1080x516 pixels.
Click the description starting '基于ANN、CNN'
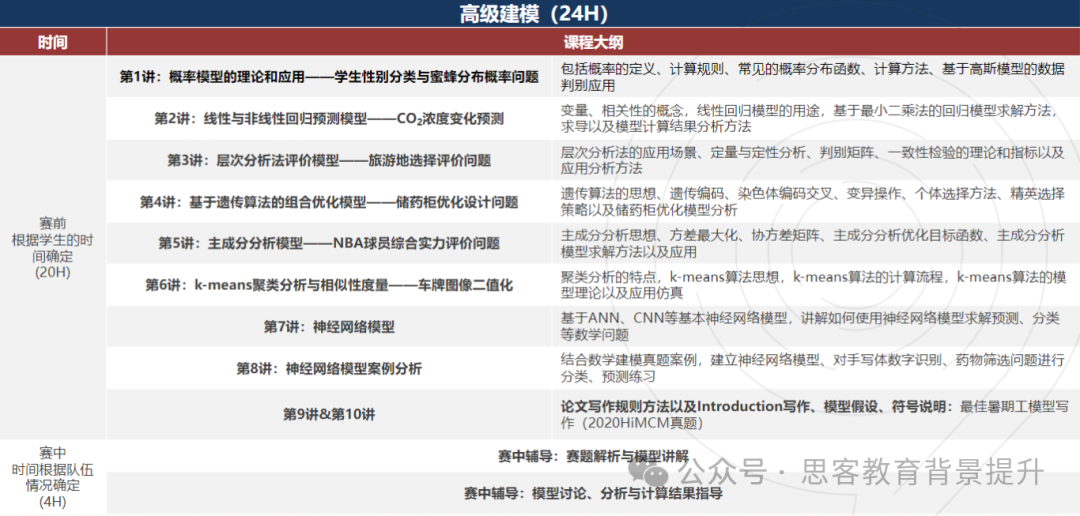pos(813,327)
